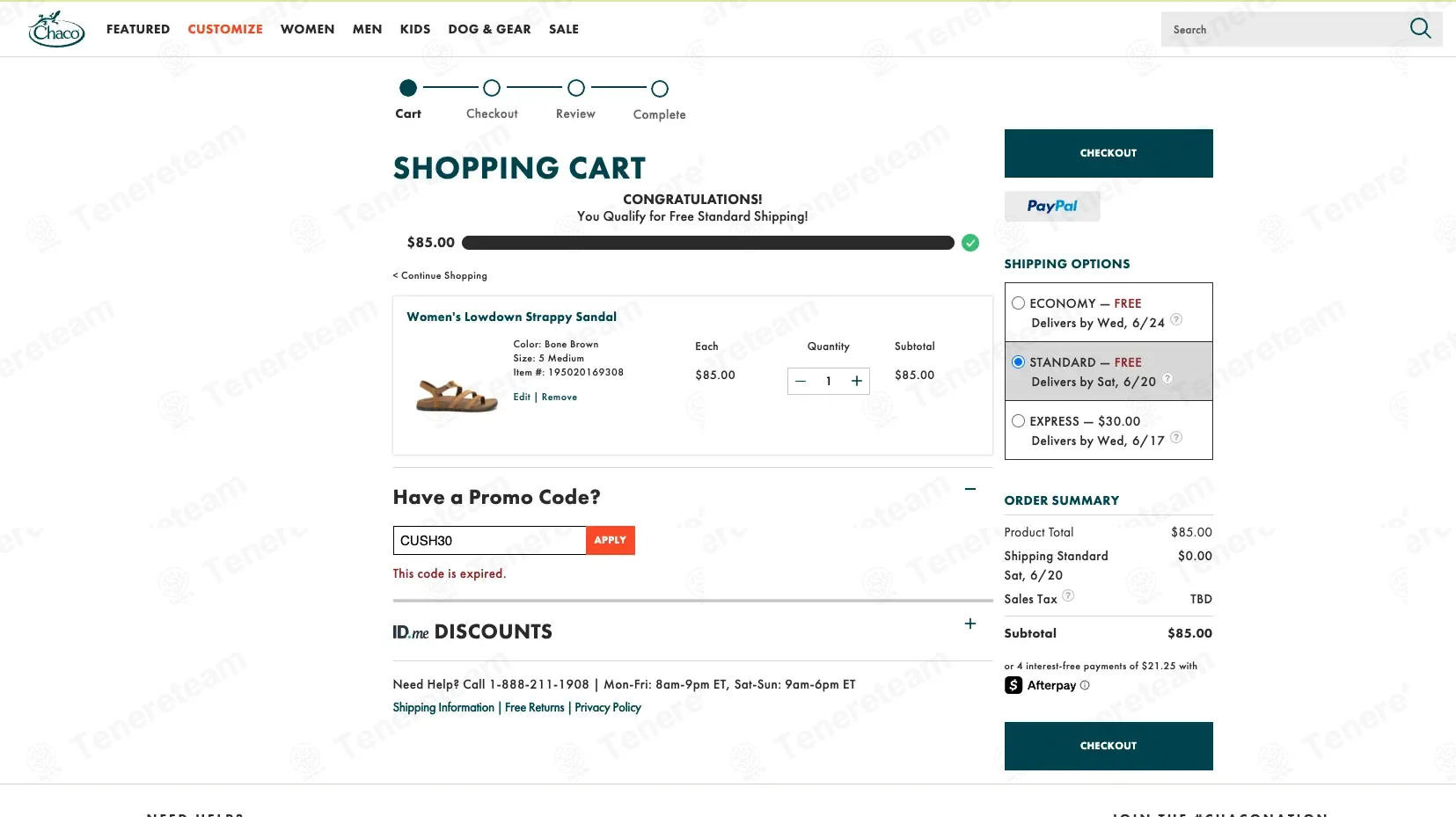Click the Complete step circle
This screenshot has width=1456, height=817.
(x=660, y=89)
